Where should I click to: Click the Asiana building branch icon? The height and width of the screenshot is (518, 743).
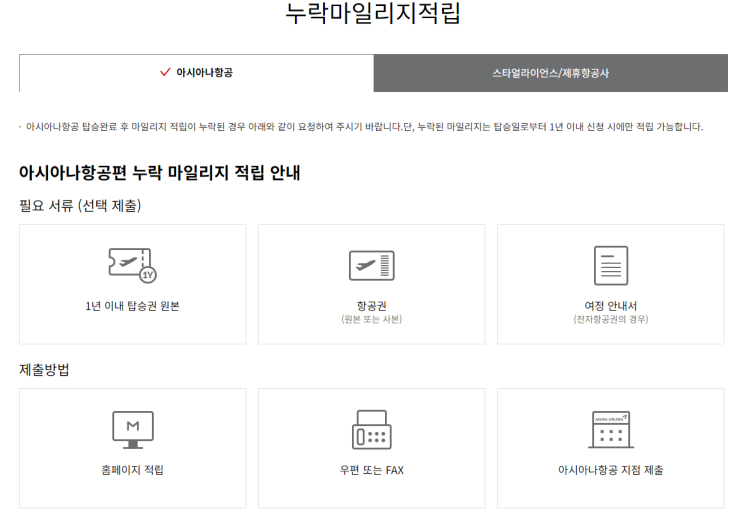point(611,429)
